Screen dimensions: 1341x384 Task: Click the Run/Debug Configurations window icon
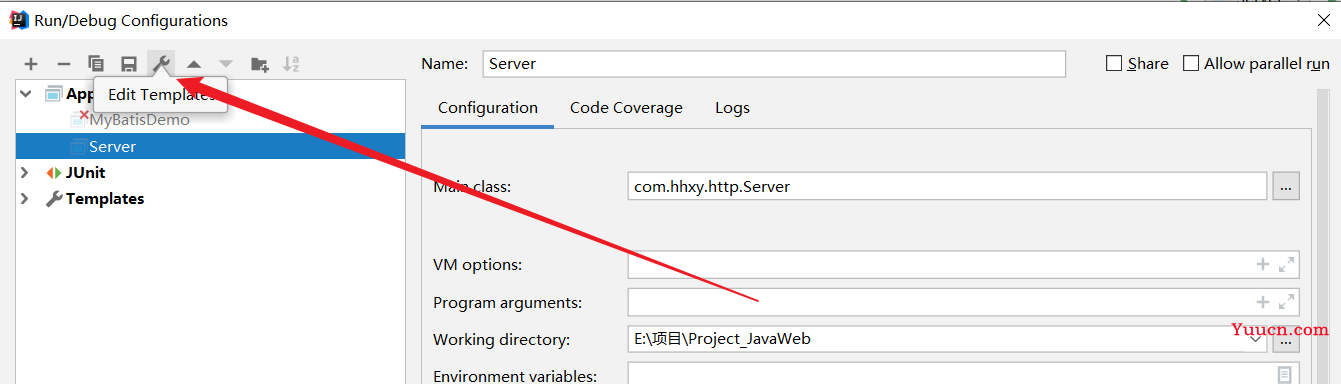tap(18, 20)
